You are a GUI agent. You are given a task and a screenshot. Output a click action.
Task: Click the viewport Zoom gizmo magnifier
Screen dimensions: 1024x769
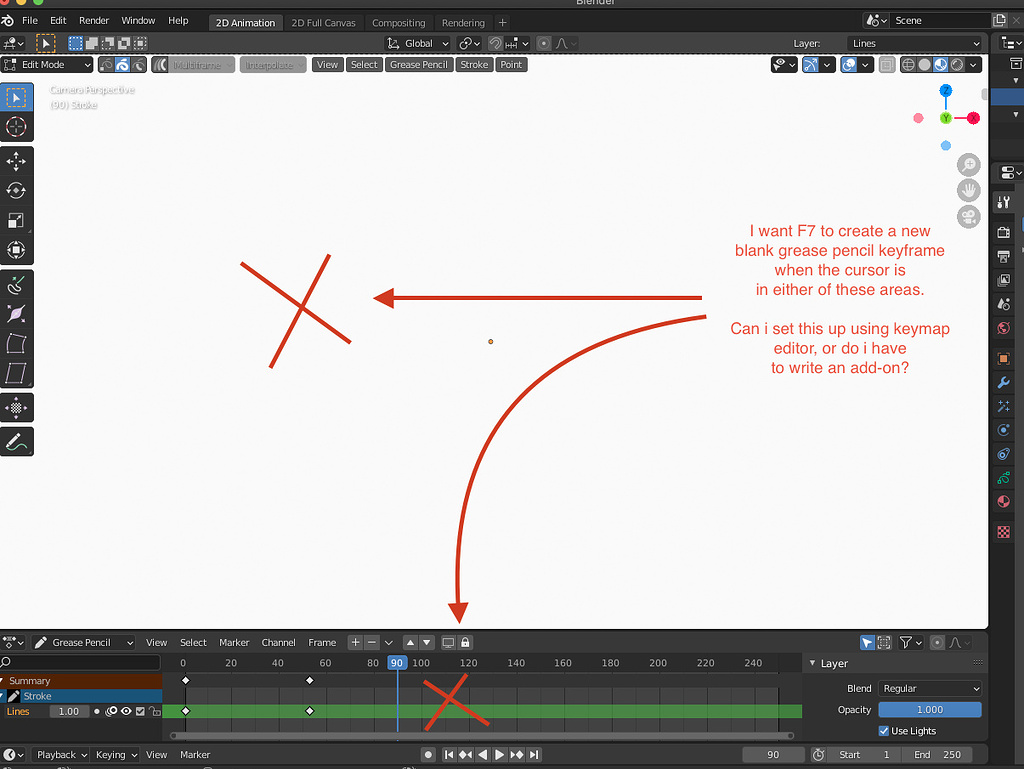coord(968,165)
